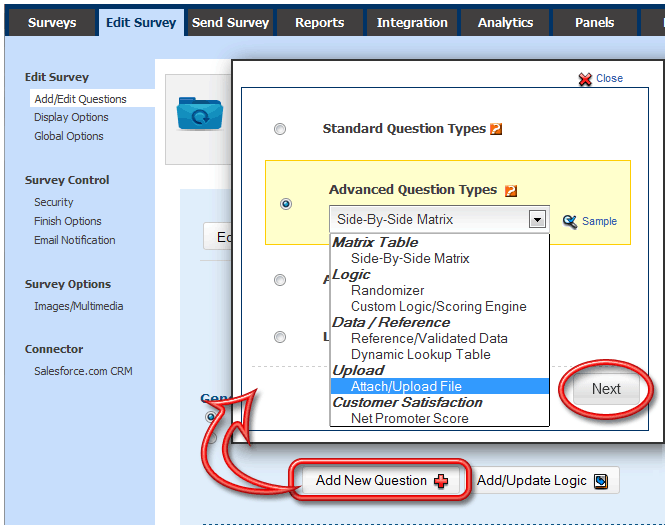This screenshot has height=530, width=670.
Task: Click the blue folder refresh icon
Action: 197,114
